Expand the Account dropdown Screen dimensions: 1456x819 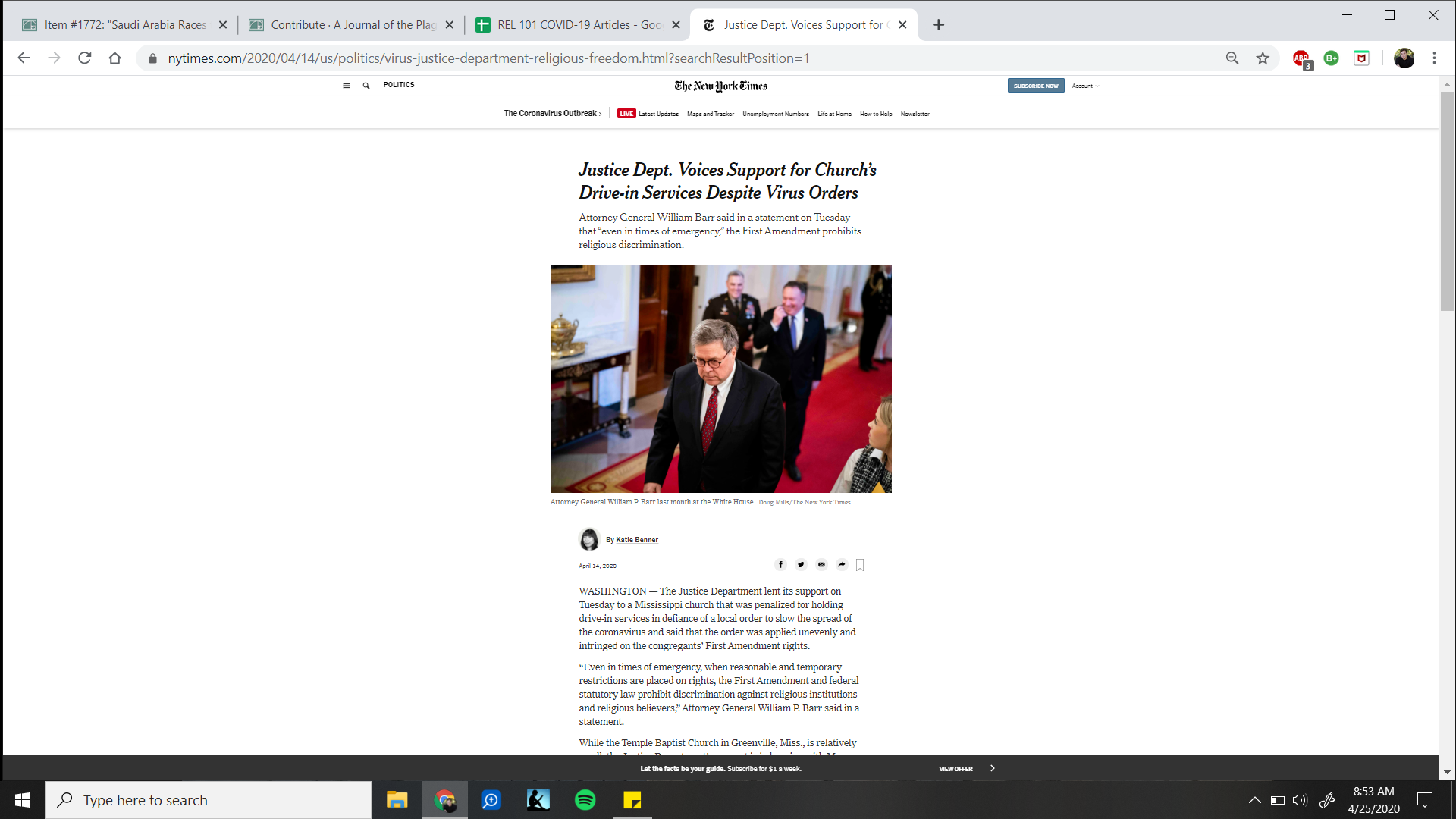pyautogui.click(x=1085, y=86)
